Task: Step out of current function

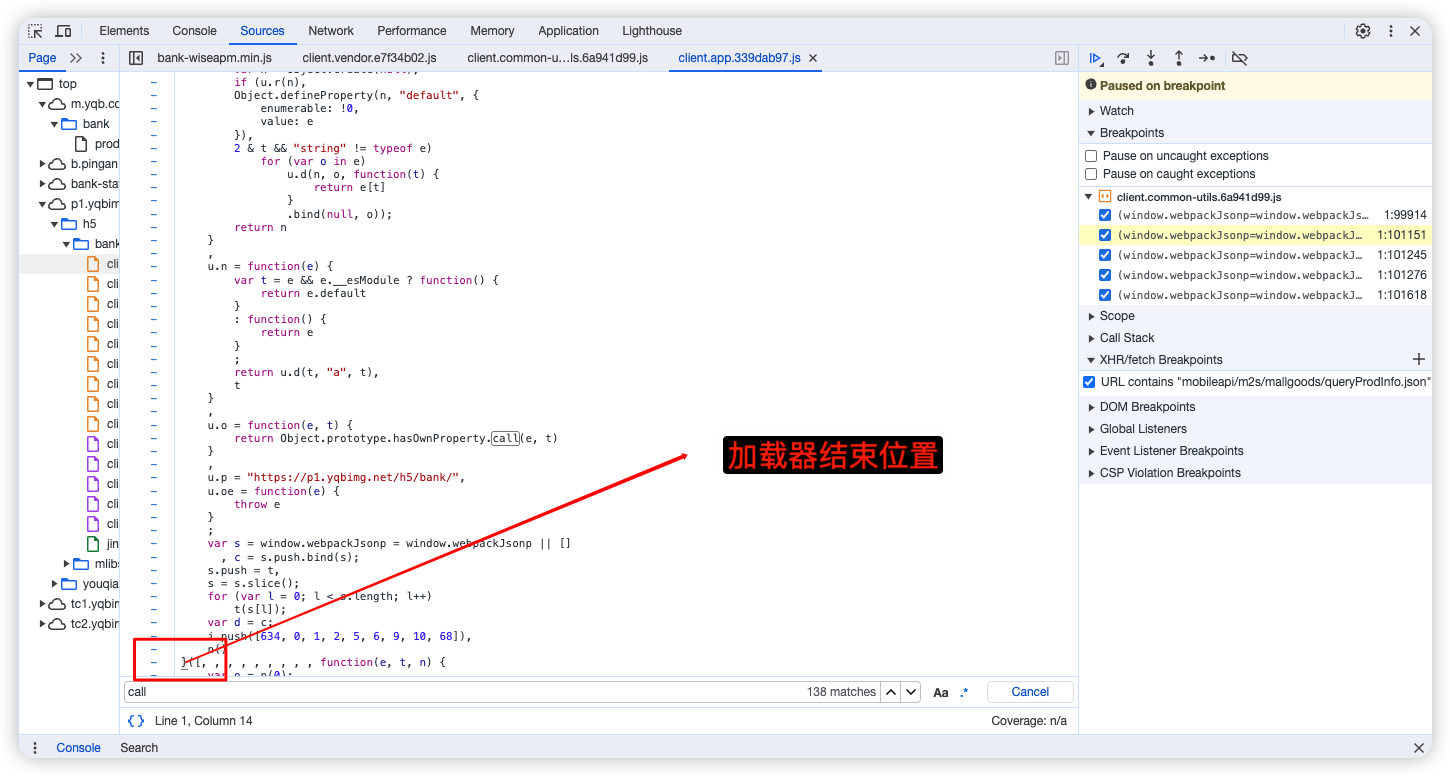Action: point(1179,58)
